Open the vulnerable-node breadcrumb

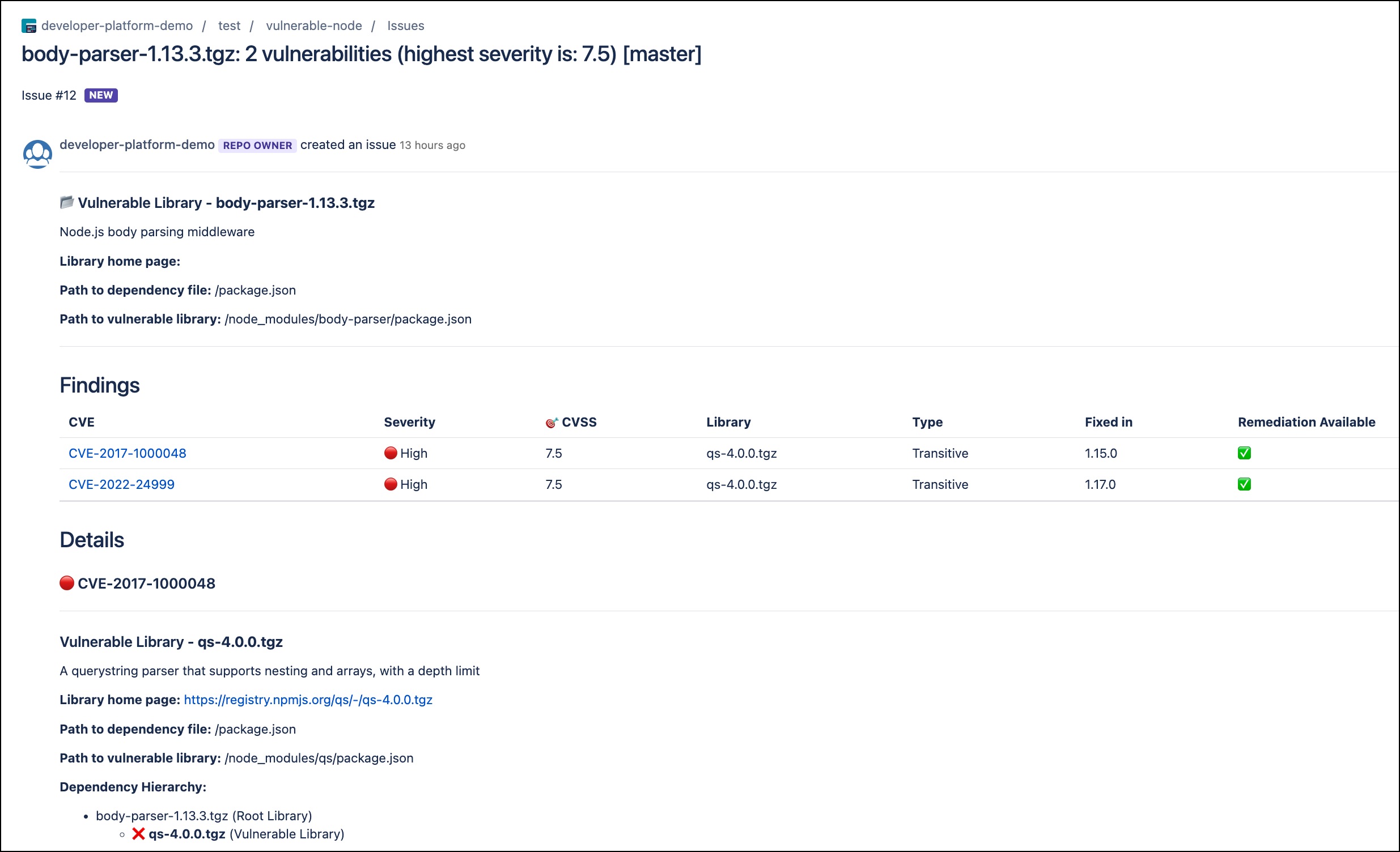(313, 26)
